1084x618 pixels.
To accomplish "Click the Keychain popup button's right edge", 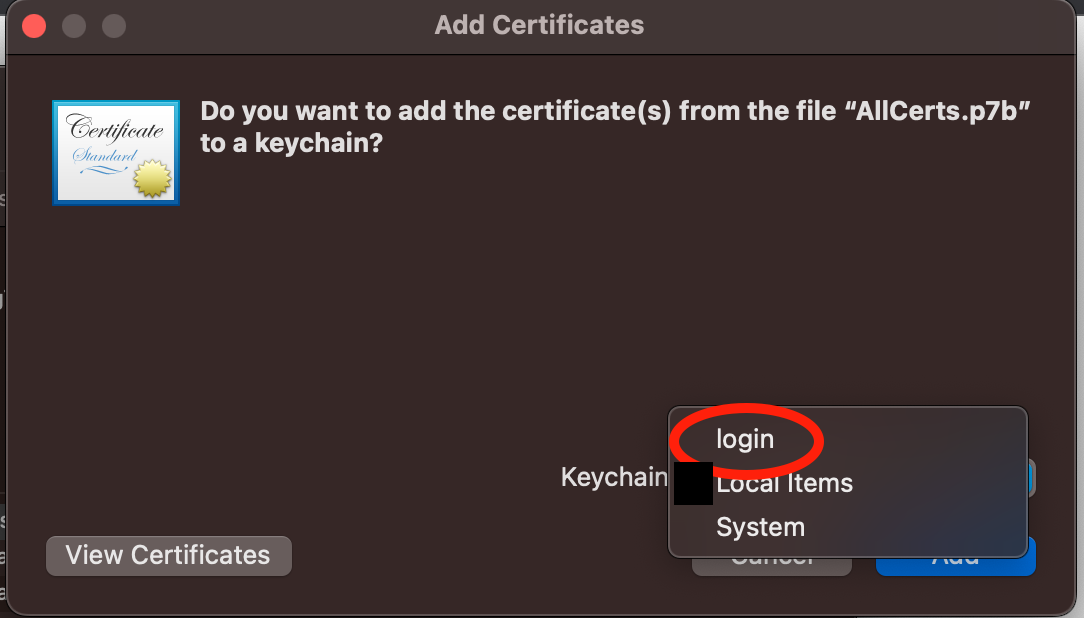I will pyautogui.click(x=1031, y=478).
